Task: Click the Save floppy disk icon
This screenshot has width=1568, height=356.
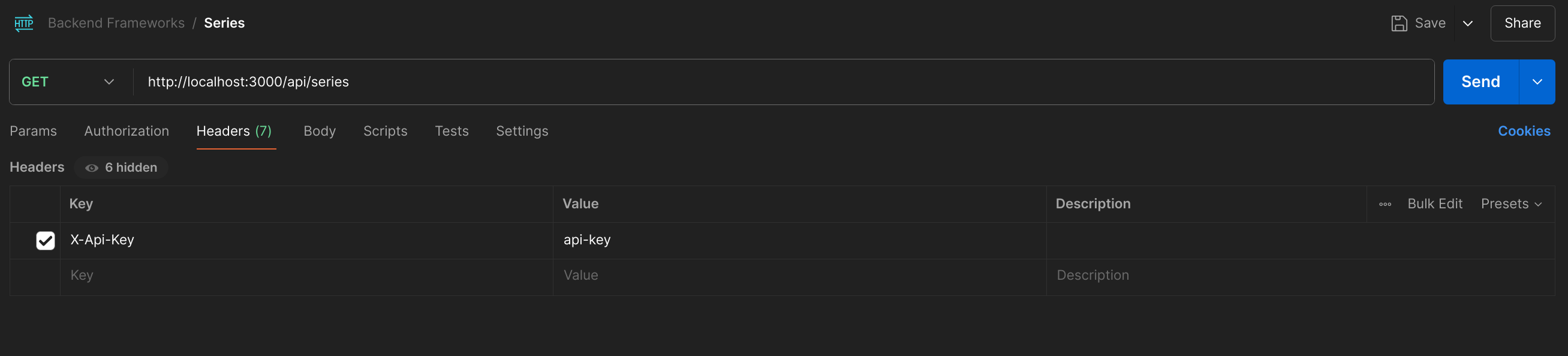Action: [1399, 23]
